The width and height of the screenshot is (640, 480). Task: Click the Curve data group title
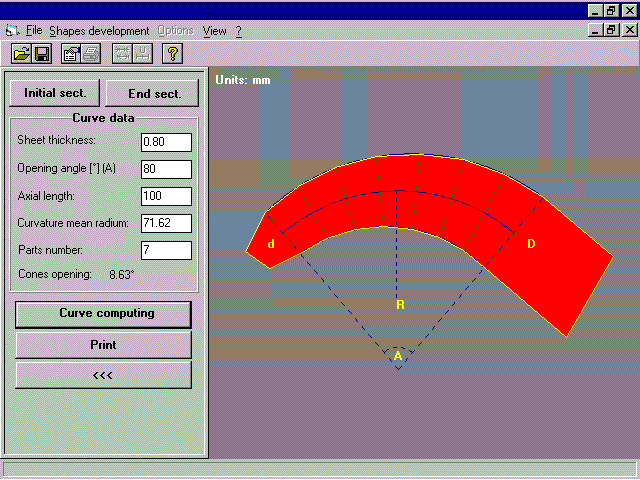click(x=103, y=118)
